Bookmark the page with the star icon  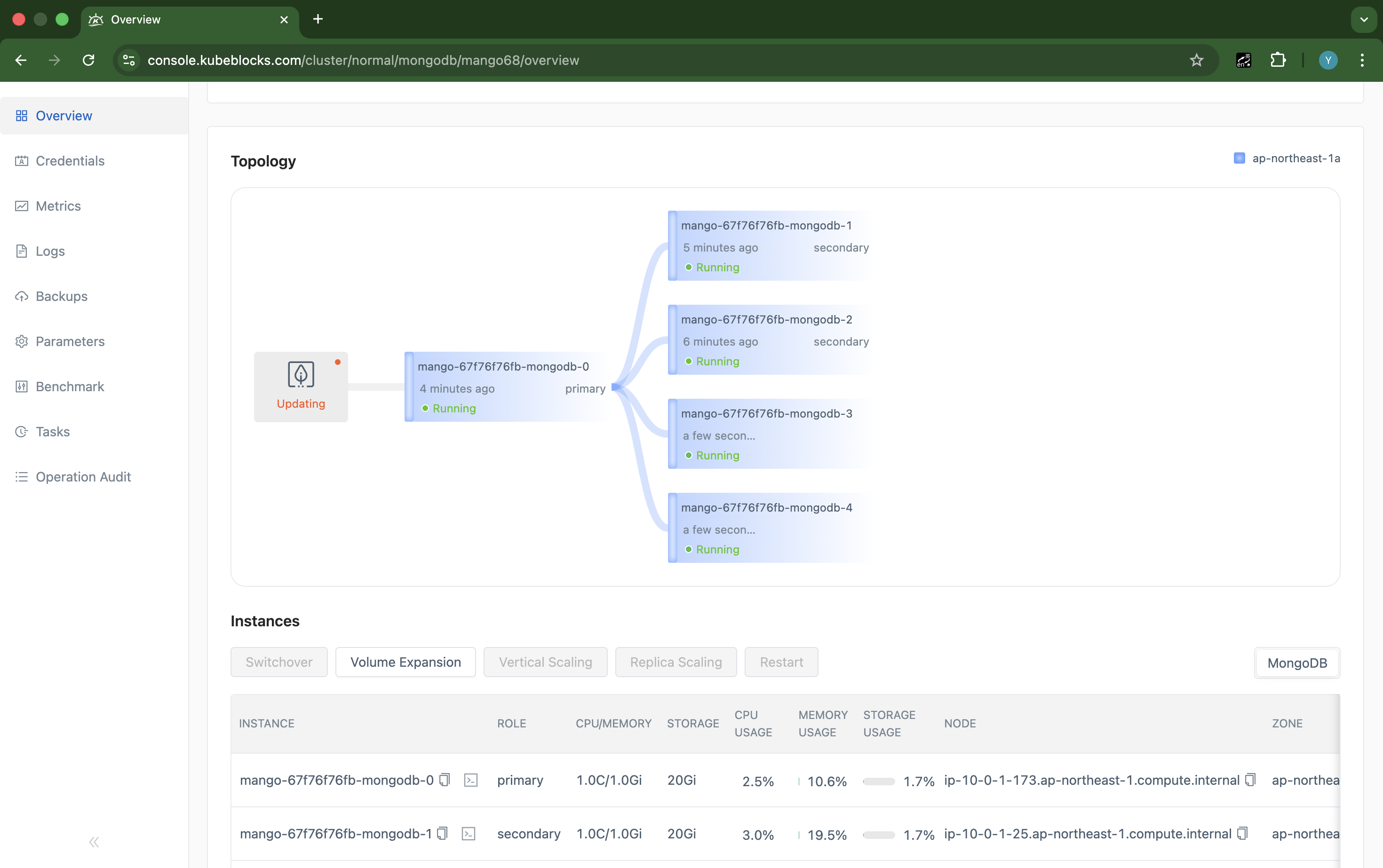tap(1196, 60)
